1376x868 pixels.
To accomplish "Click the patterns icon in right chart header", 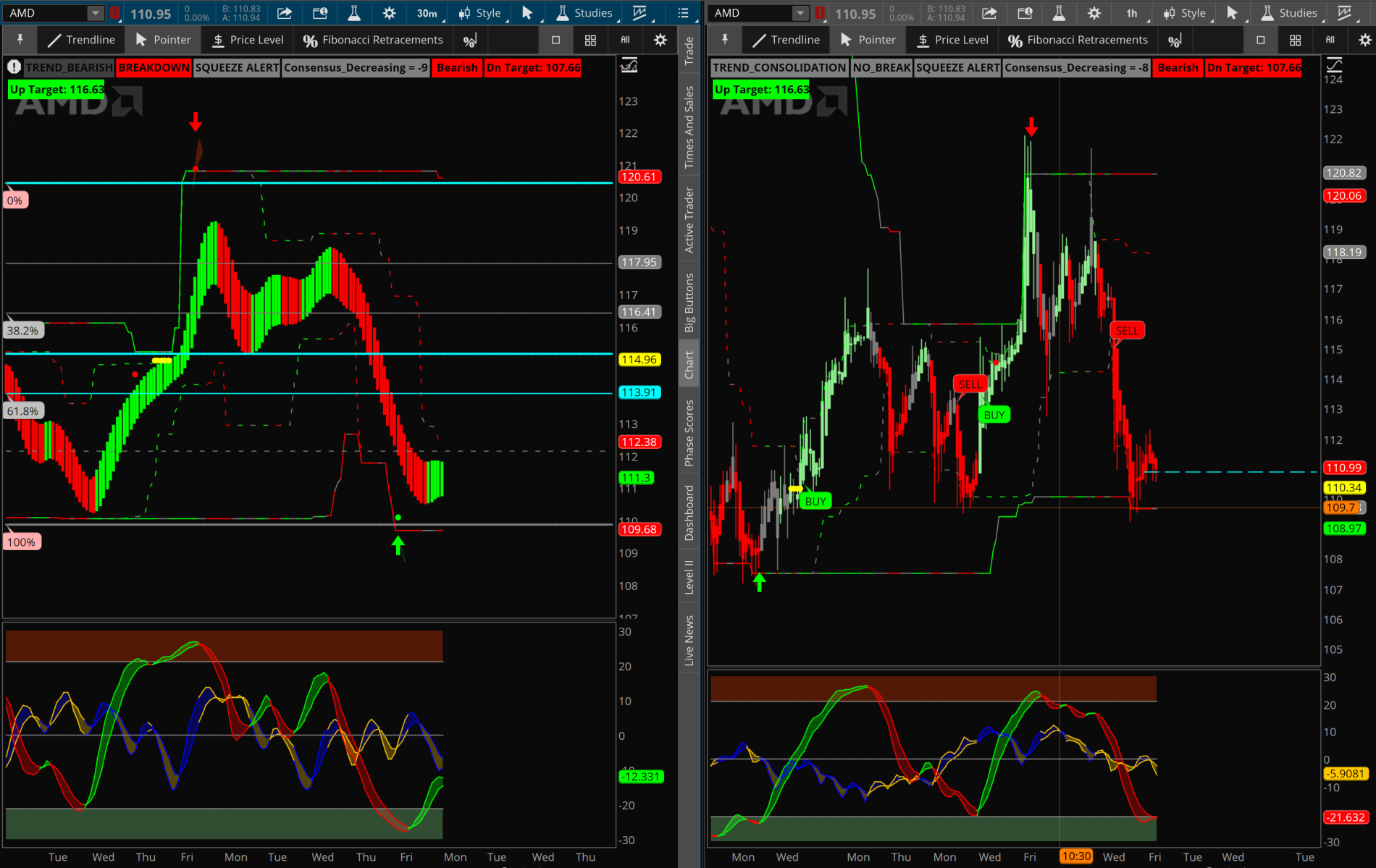I will click(1344, 13).
